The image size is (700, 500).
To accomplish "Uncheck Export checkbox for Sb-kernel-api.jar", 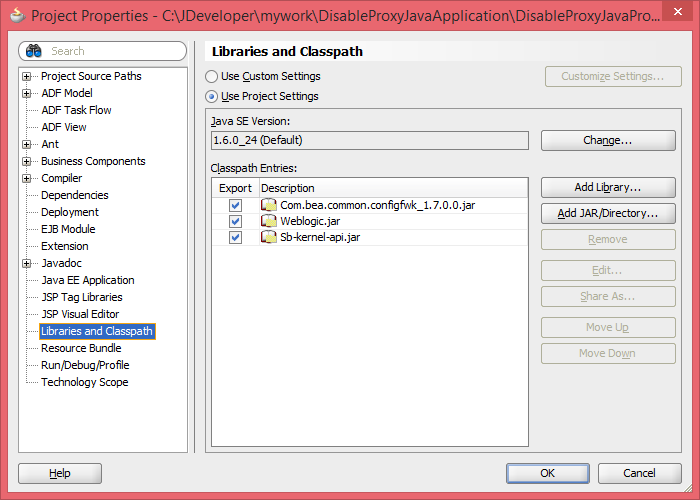I will 235,238.
